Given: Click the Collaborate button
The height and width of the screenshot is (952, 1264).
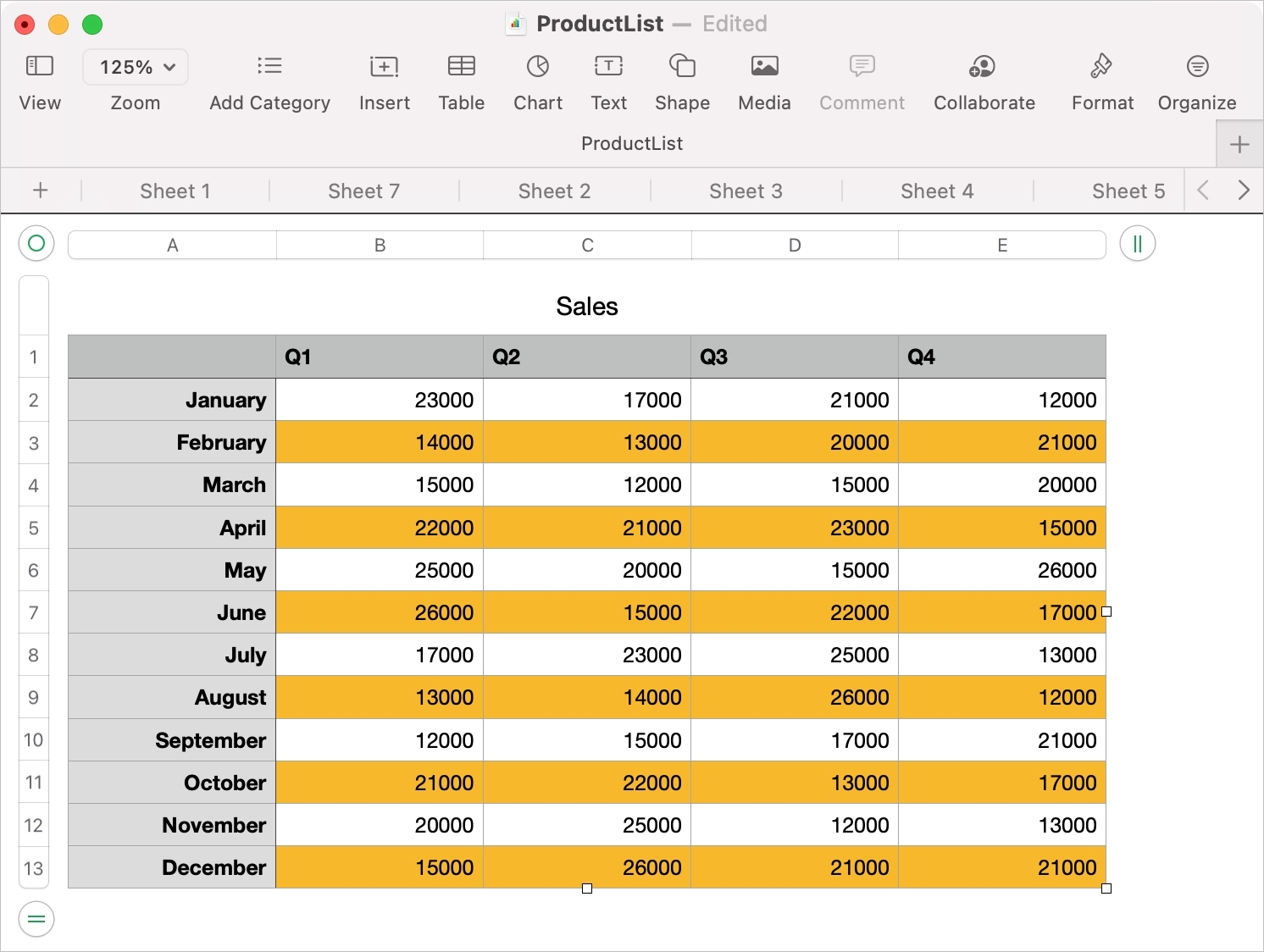Looking at the screenshot, I should click(x=984, y=66).
